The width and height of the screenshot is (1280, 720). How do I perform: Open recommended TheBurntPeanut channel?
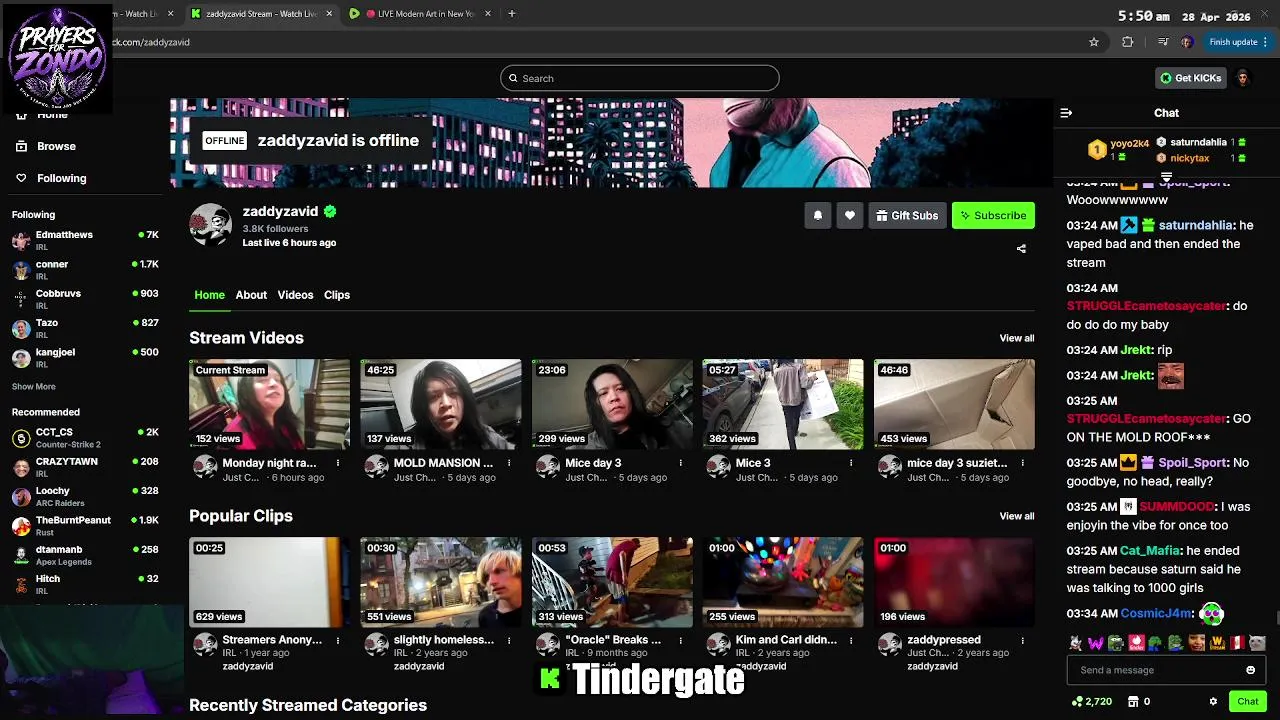tap(85, 525)
